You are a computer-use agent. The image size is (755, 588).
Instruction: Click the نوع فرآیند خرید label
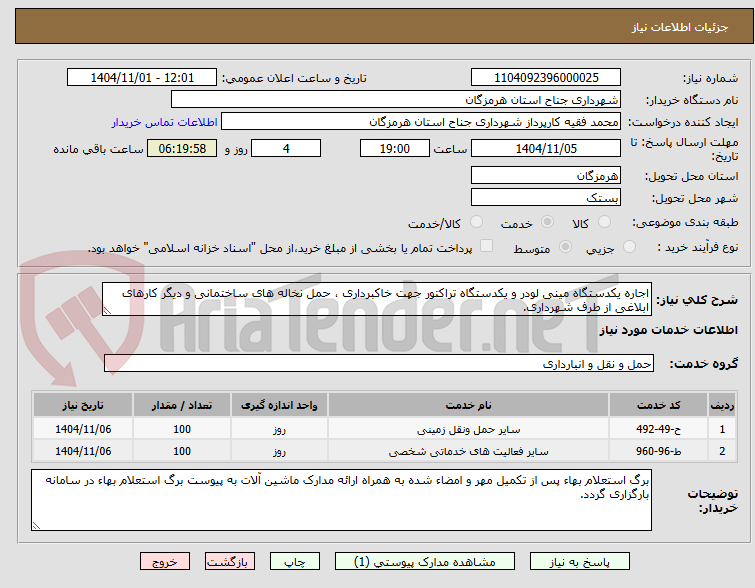(x=698, y=248)
